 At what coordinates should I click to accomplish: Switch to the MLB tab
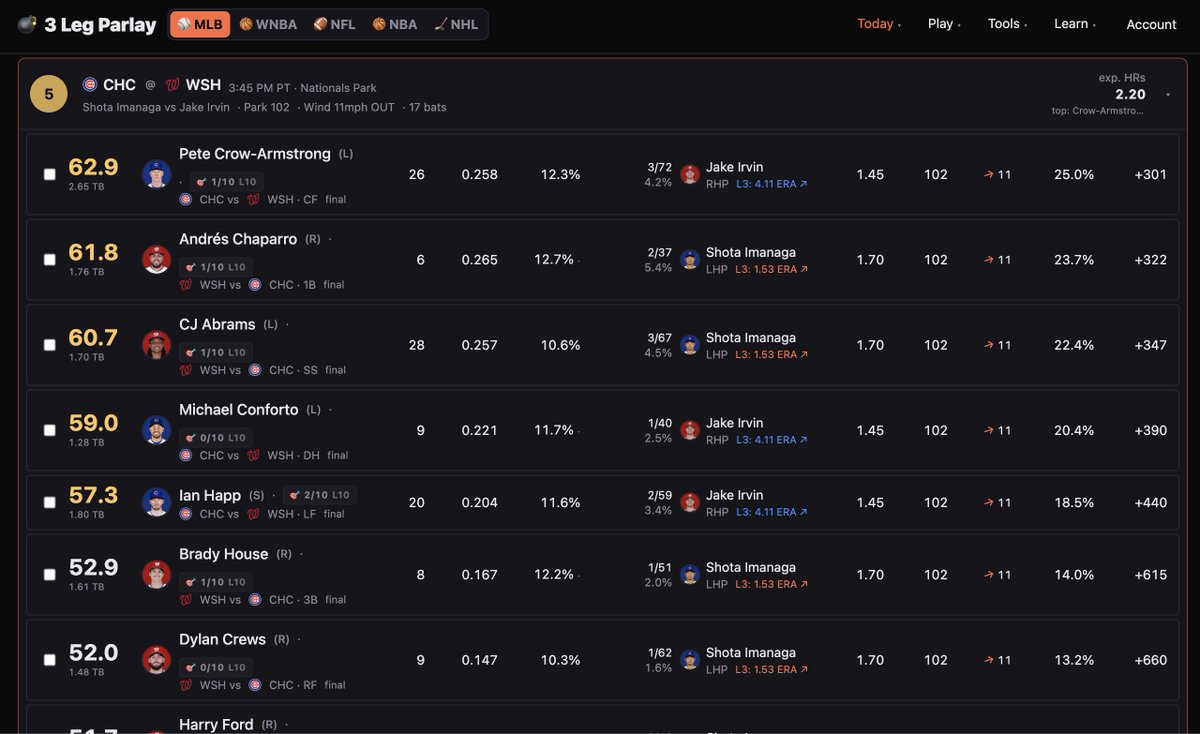(200, 24)
